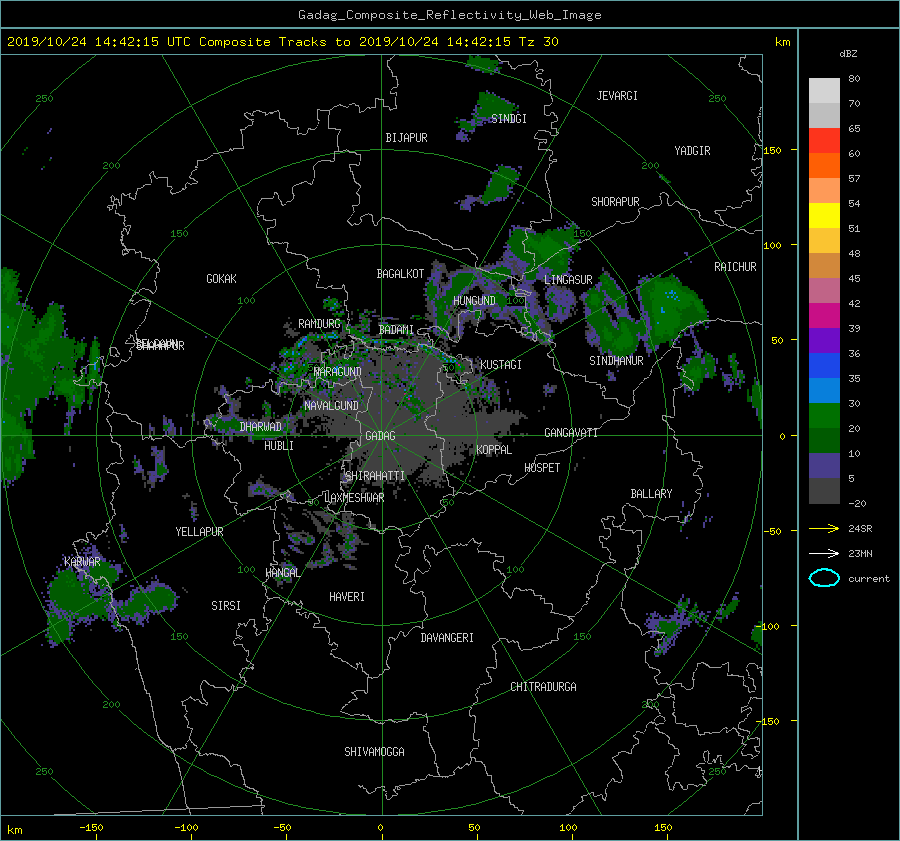
Task: Click the yellow 24SR track arrow
Action: (824, 528)
